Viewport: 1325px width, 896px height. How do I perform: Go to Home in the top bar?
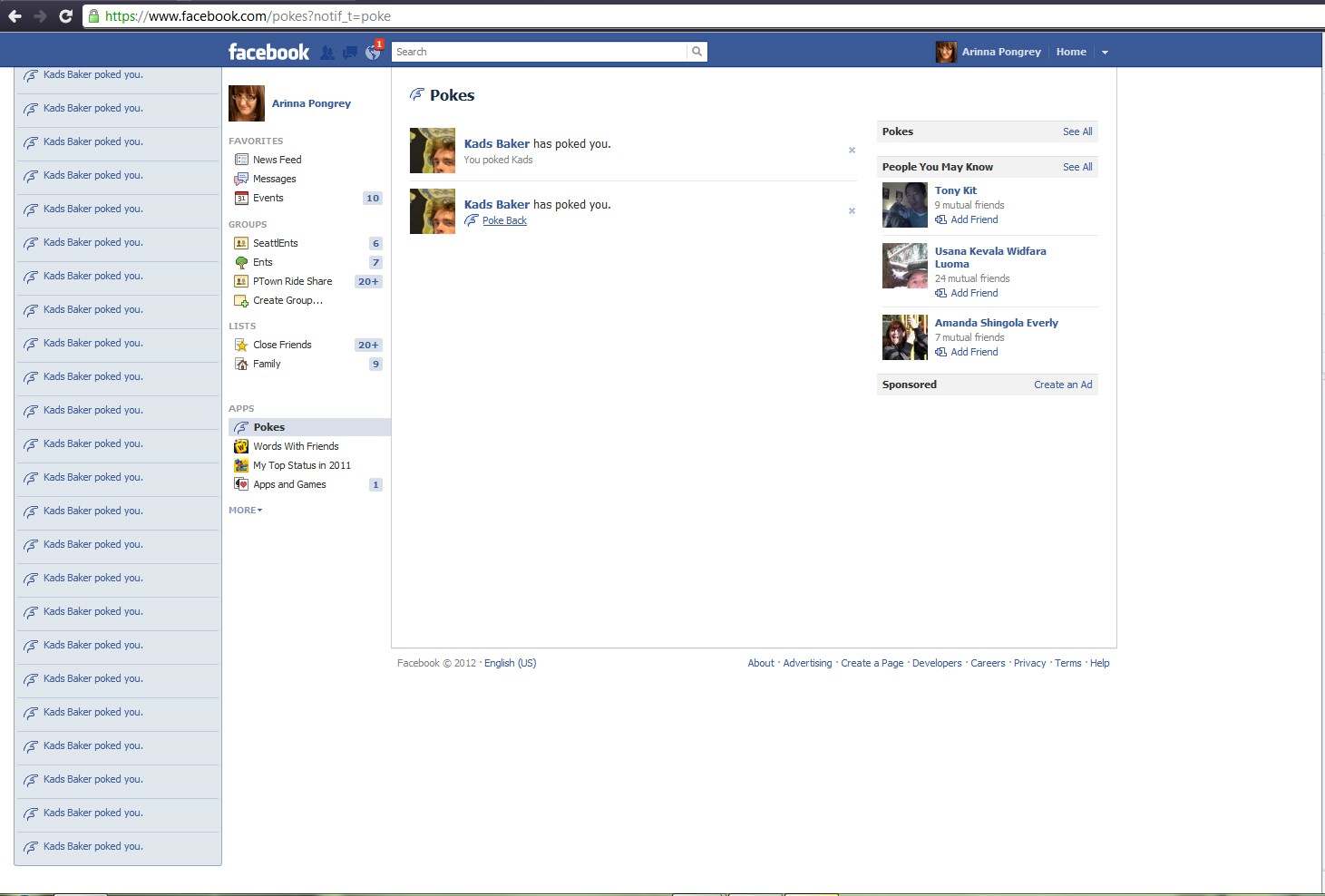1071,52
